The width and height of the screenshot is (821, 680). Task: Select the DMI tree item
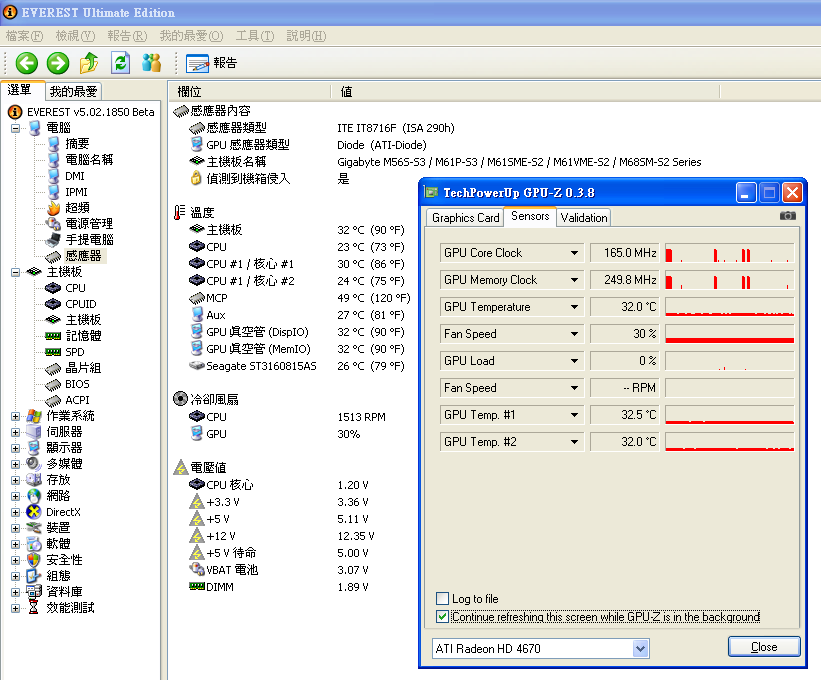(x=74, y=176)
